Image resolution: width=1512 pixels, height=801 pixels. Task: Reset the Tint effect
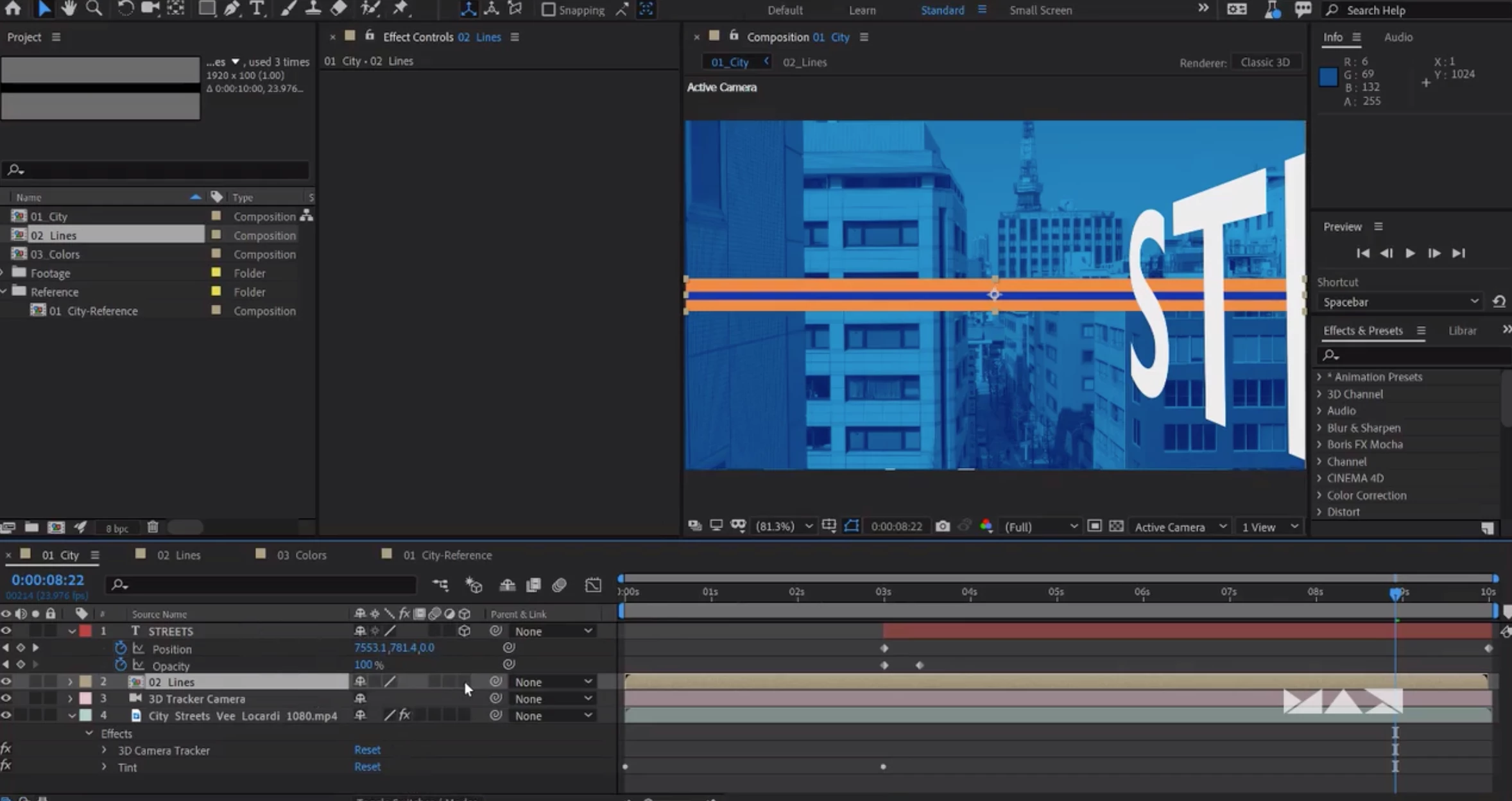click(367, 766)
